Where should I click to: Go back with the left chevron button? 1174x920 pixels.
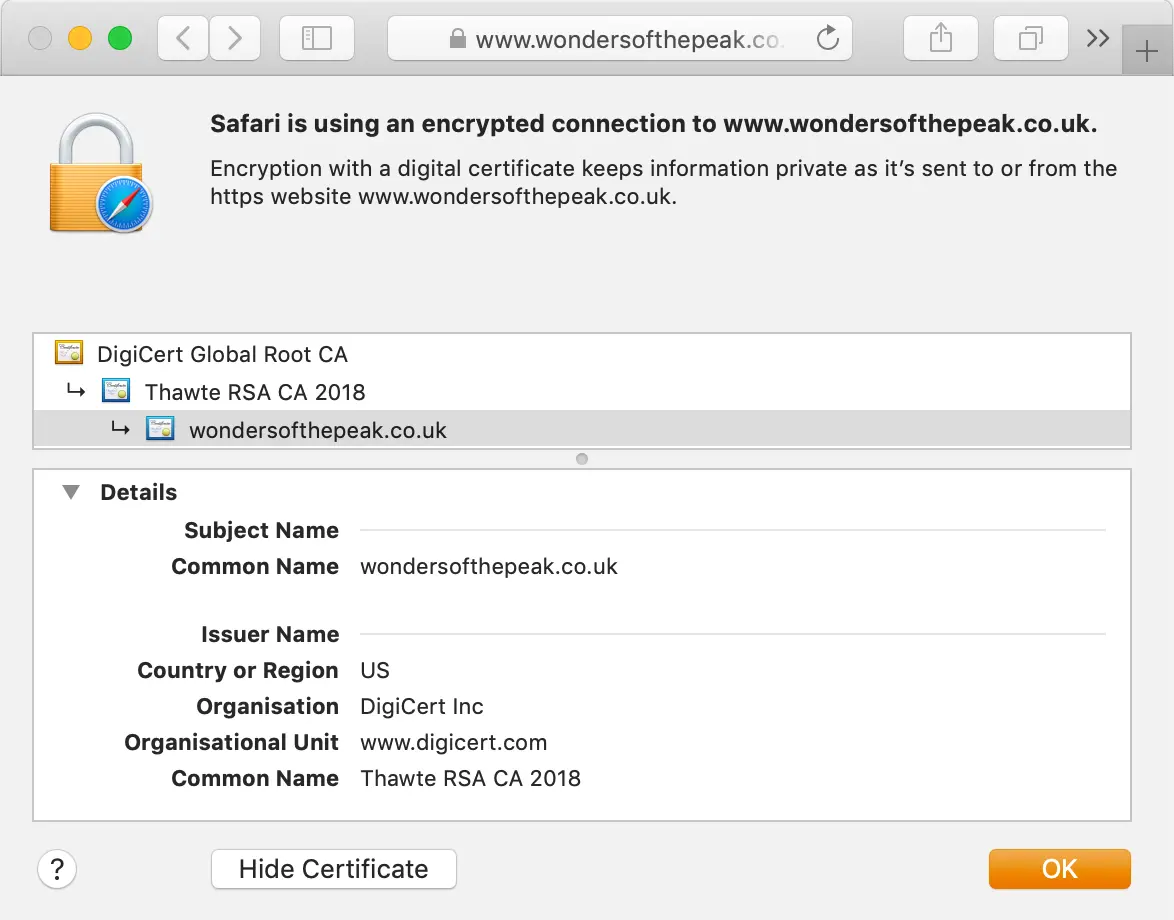pos(183,38)
